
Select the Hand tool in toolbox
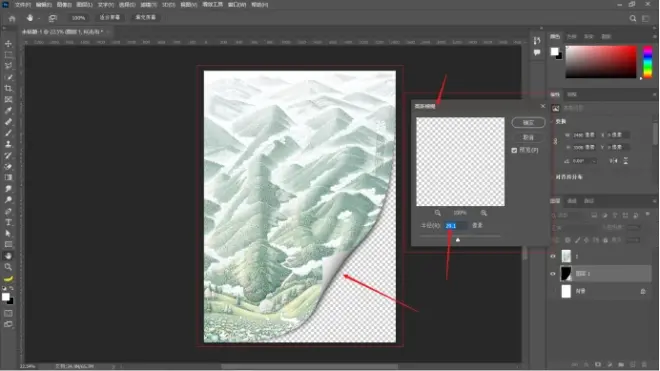pyautogui.click(x=8, y=256)
